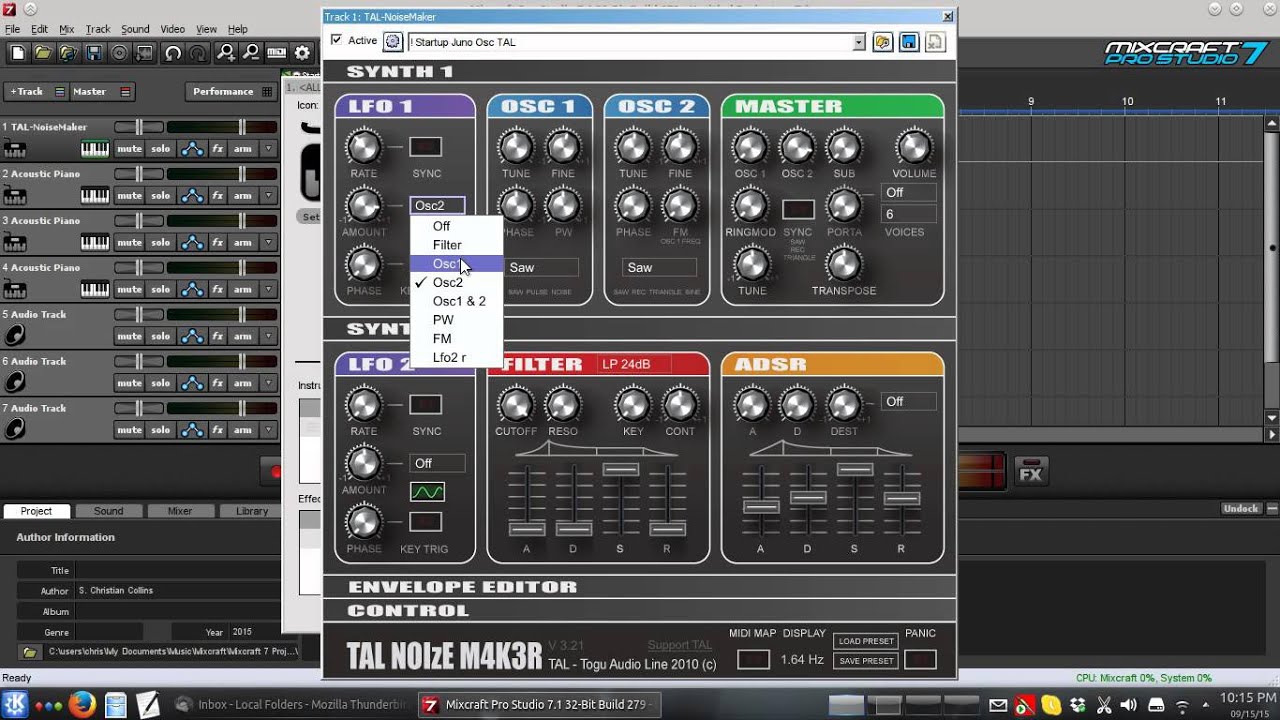This screenshot has height=720, width=1280.
Task: Open the LFO 1 destination box showing Osc2
Action: [437, 205]
